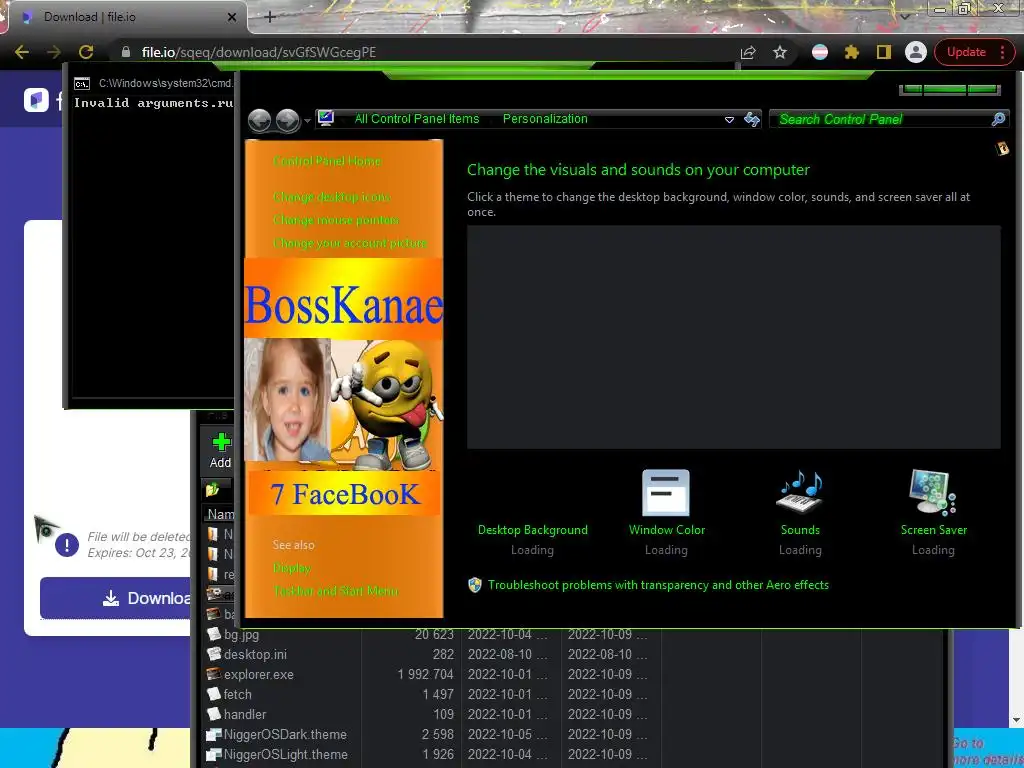Close the Download | file.io tab
This screenshot has width=1024, height=768.
232,17
